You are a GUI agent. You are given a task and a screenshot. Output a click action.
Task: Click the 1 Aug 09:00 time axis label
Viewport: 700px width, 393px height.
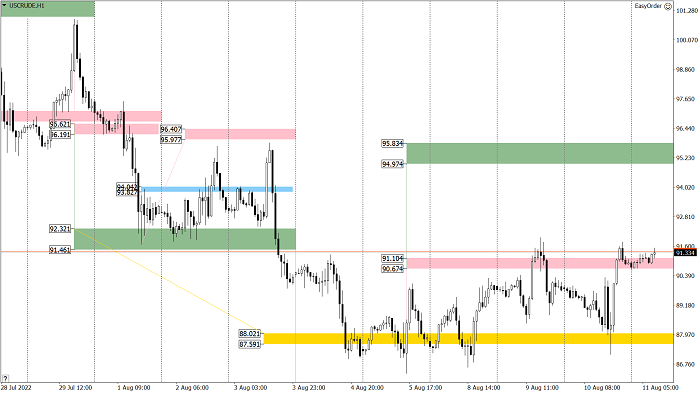tap(133, 388)
